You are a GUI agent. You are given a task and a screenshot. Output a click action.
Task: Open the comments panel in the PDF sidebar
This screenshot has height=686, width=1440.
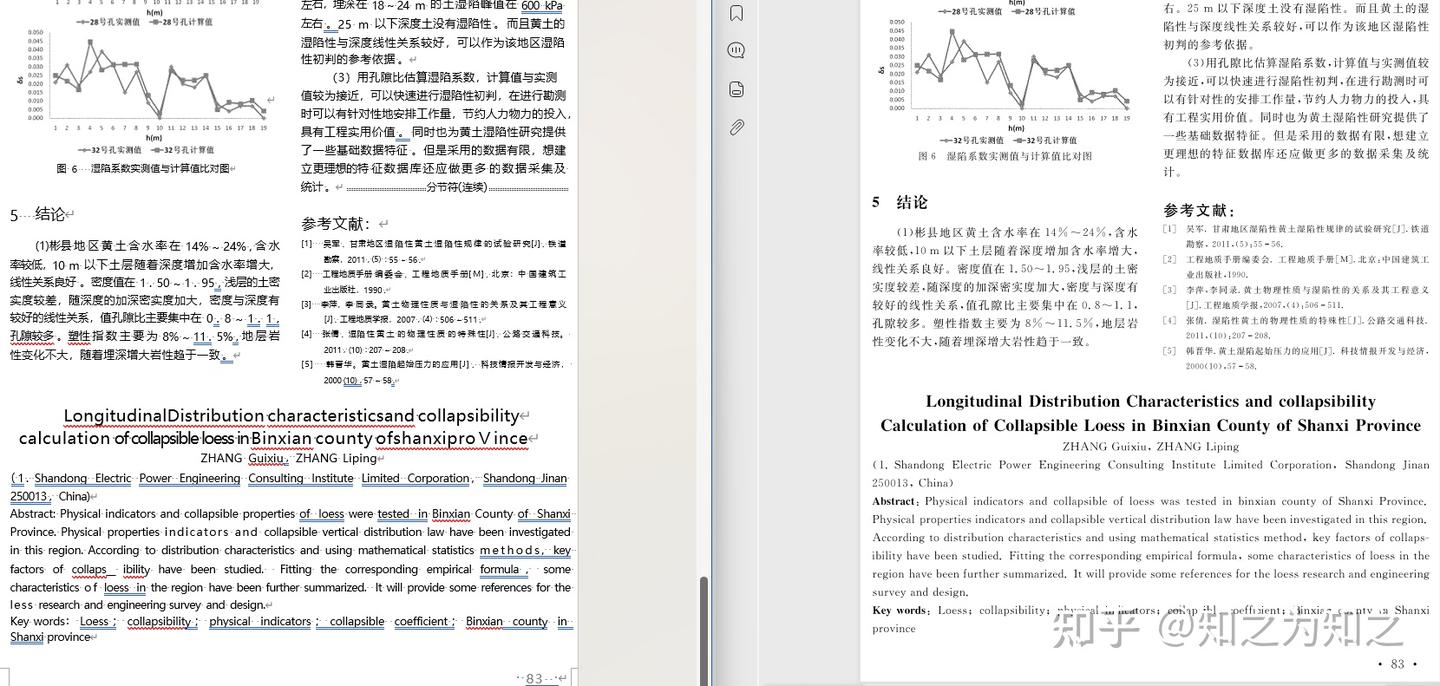(x=737, y=50)
